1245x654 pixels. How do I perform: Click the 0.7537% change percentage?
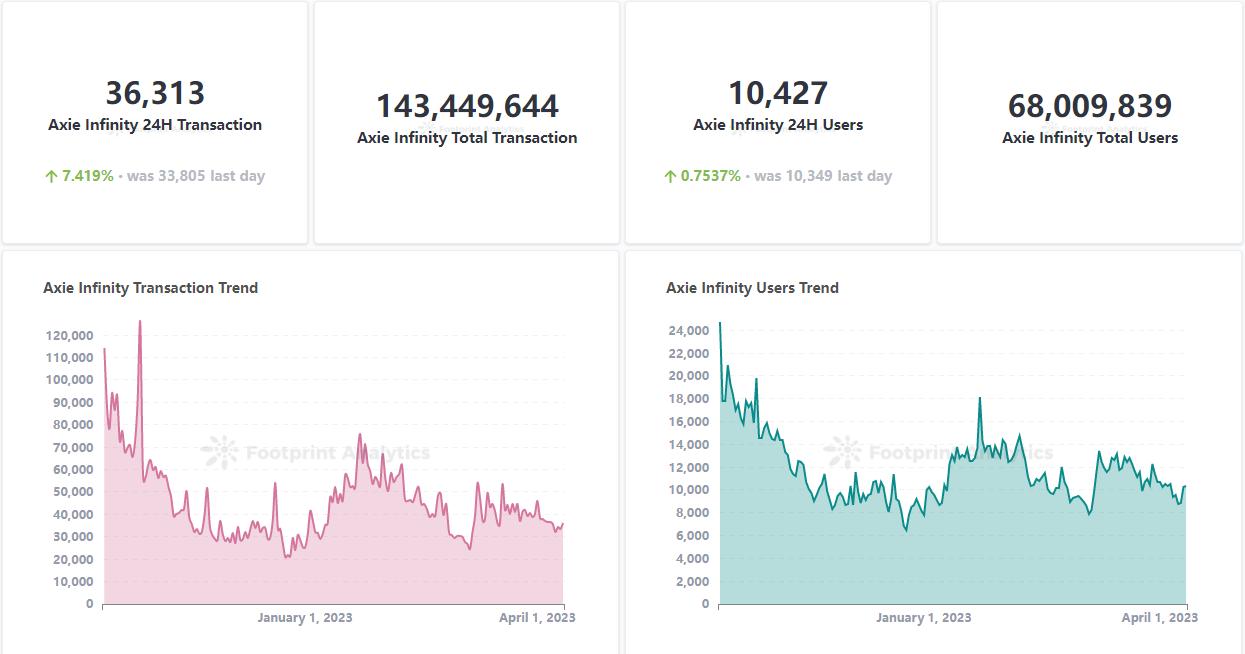(711, 176)
